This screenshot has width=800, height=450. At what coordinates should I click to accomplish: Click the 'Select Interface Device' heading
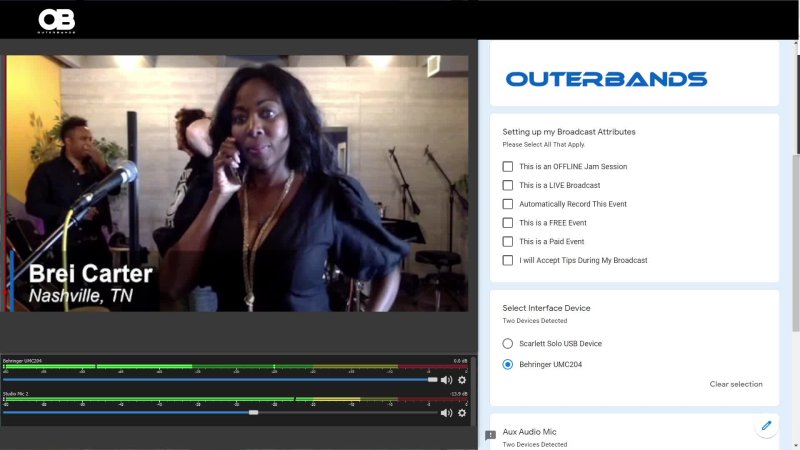click(x=546, y=308)
